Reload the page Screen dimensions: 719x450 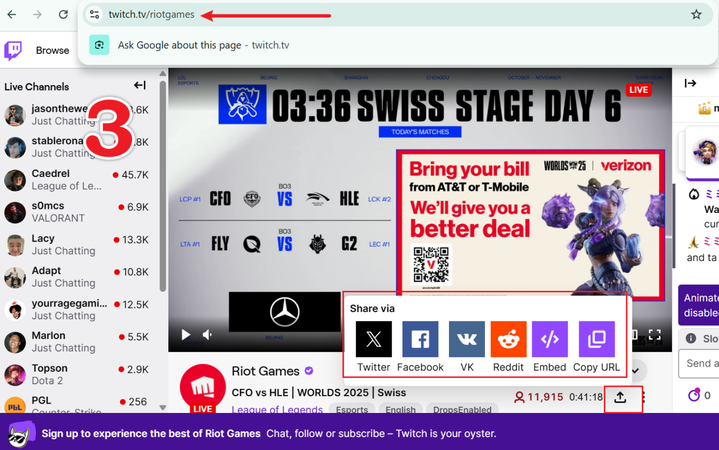(x=63, y=15)
